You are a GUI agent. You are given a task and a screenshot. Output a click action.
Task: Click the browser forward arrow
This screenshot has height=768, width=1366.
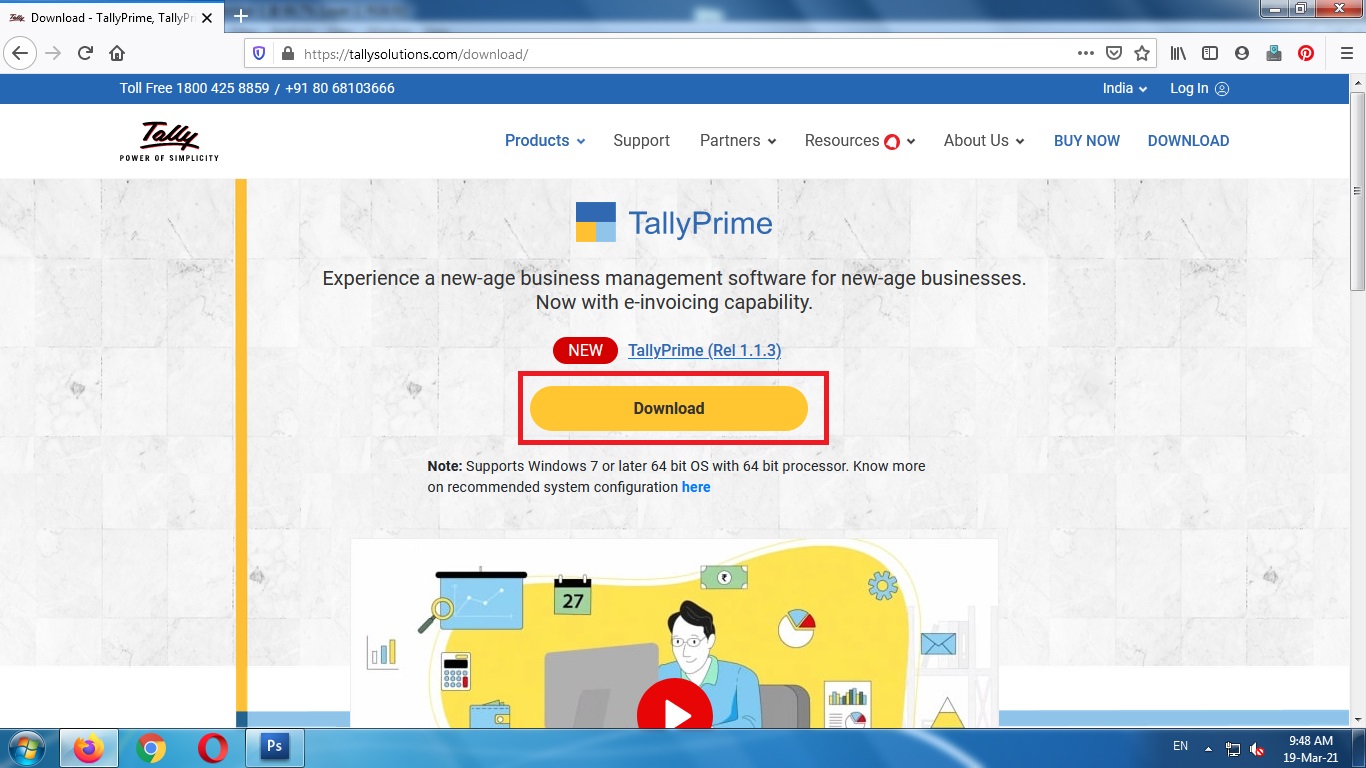53,53
